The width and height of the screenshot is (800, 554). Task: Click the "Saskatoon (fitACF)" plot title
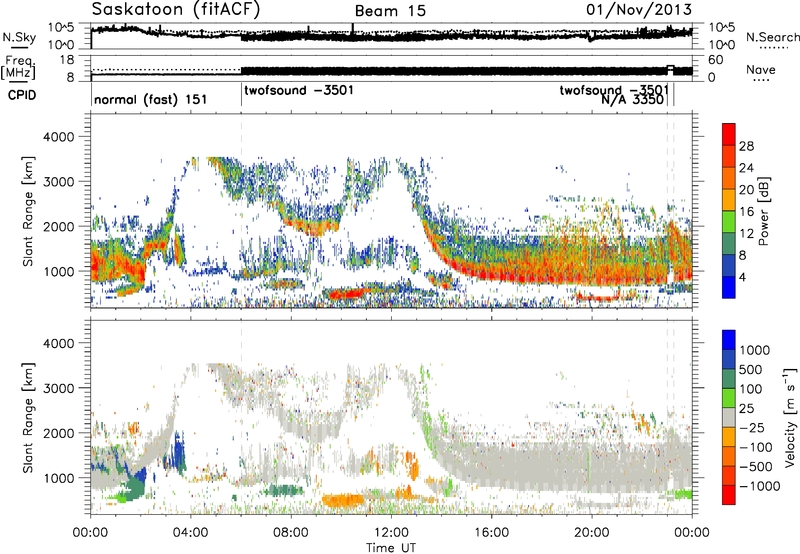click(x=176, y=10)
